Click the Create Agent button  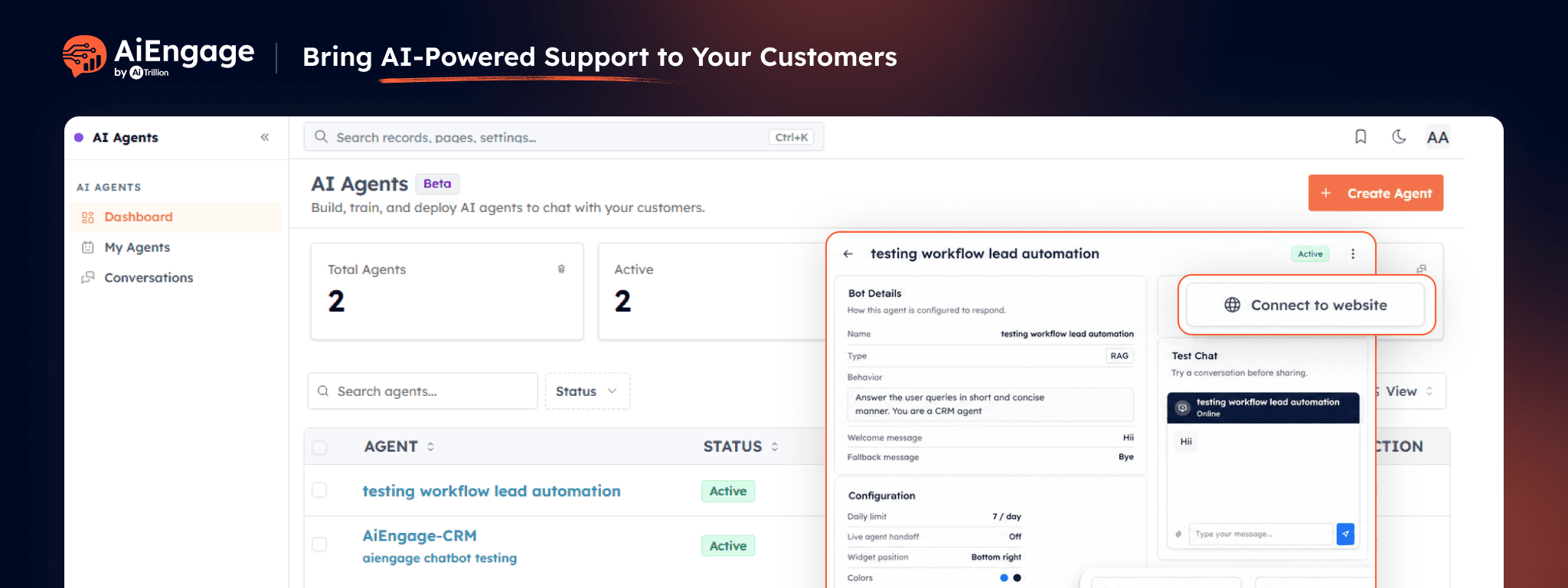pos(1376,193)
